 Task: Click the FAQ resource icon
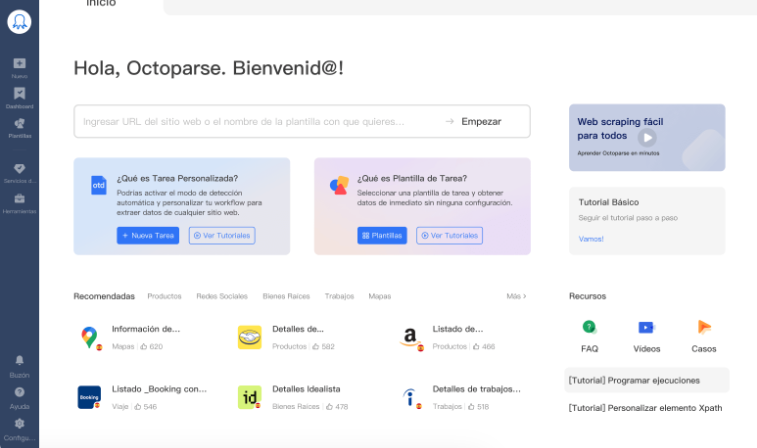pos(589,327)
